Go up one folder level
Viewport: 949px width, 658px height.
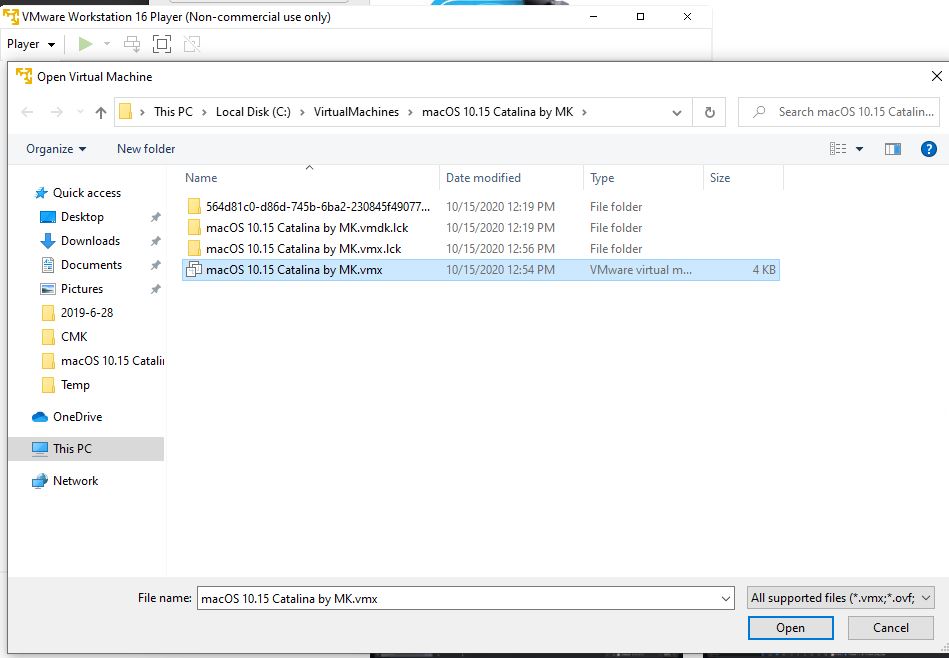[101, 112]
